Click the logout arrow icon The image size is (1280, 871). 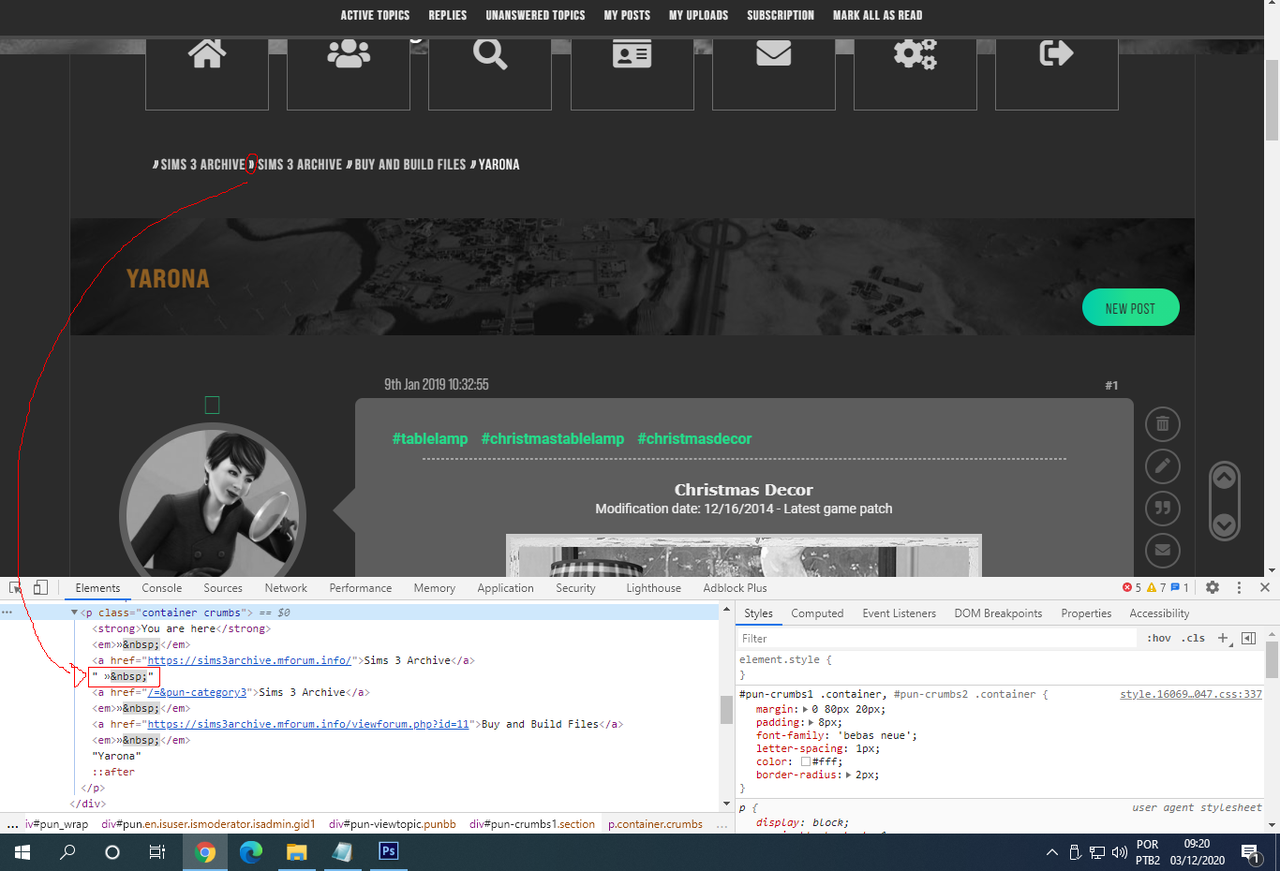click(x=1056, y=53)
